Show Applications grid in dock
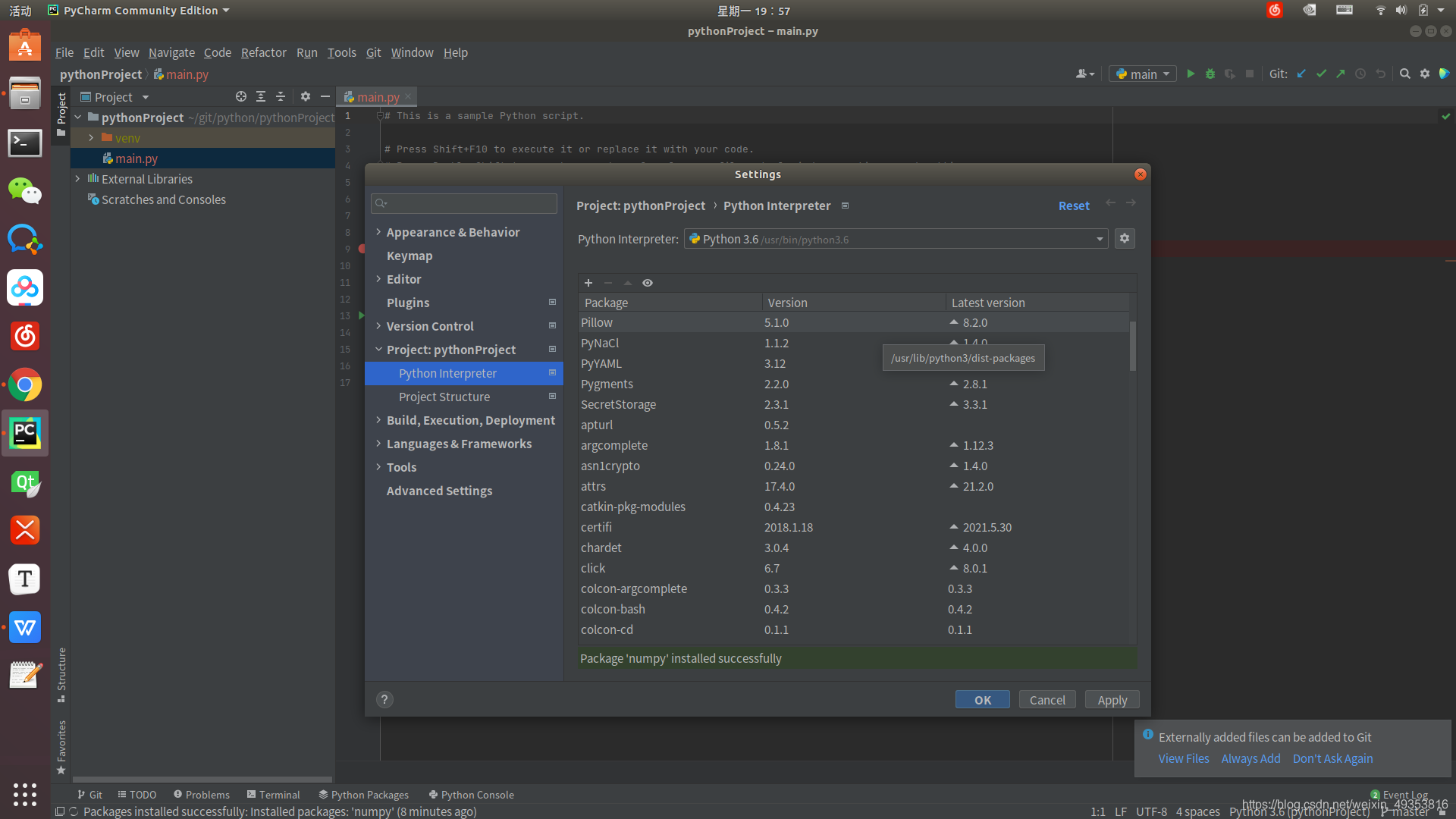 click(x=25, y=794)
